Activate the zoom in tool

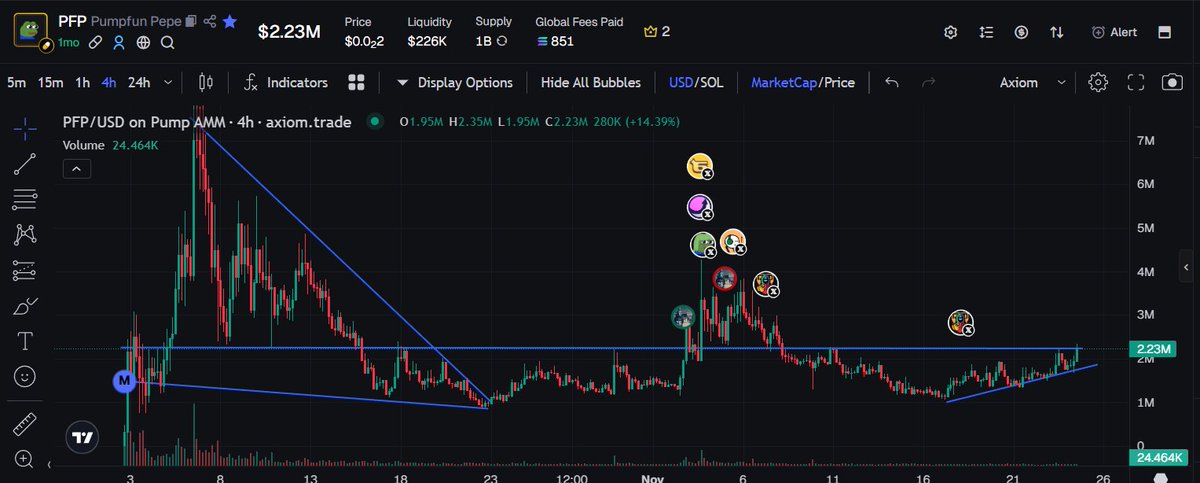25,460
